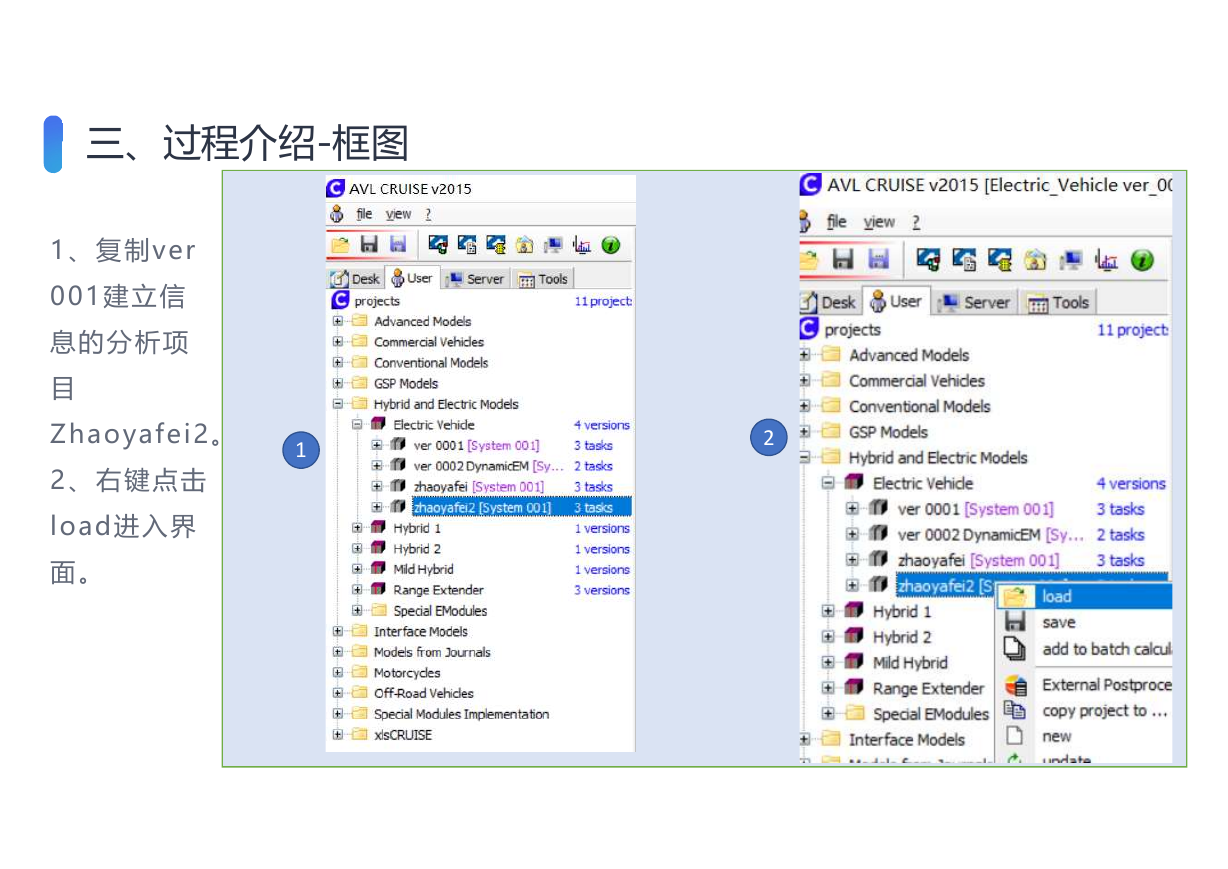The image size is (1228, 869).
Task: Click right toolbar monitor icon with green-red badge
Action: [928, 260]
